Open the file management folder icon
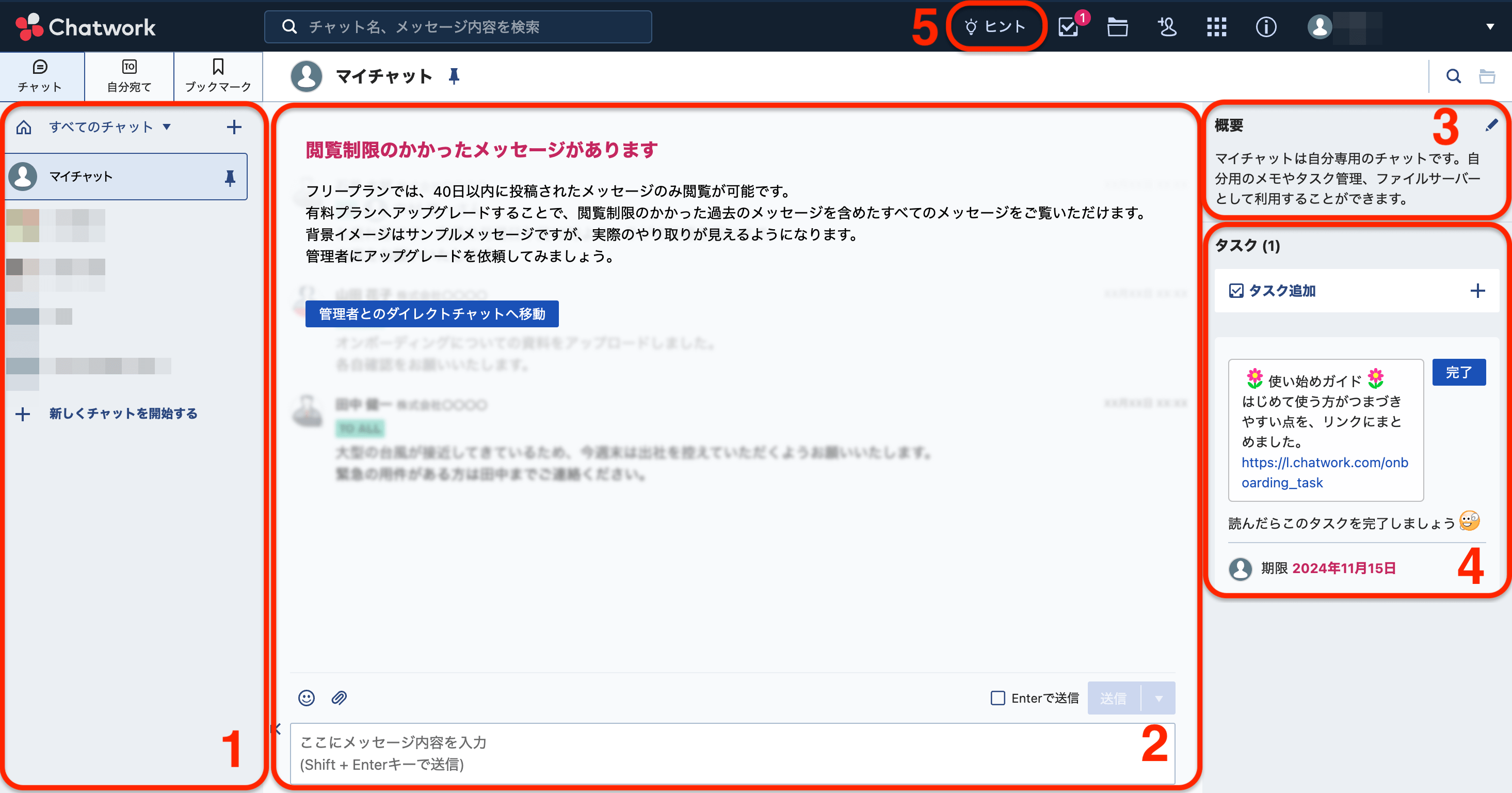The image size is (1512, 793). coord(1117,27)
